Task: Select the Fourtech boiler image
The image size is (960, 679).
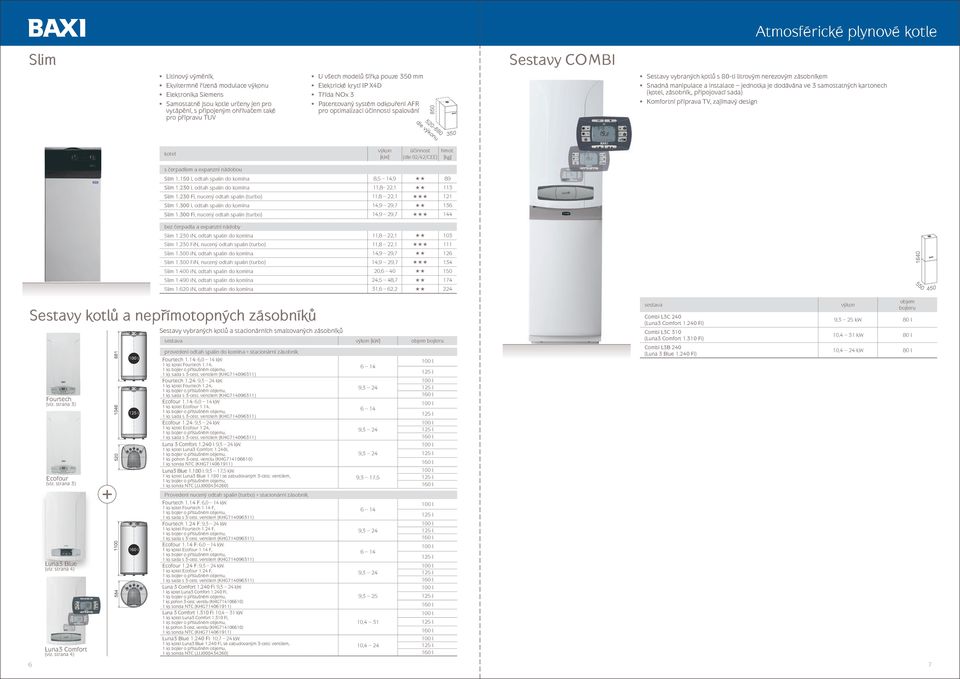Action: coord(63,364)
